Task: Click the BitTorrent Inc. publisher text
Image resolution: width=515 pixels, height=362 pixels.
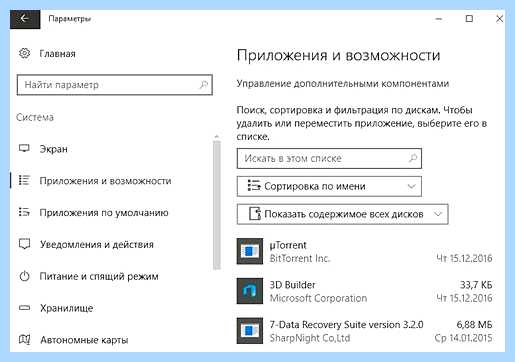Action: click(x=300, y=258)
